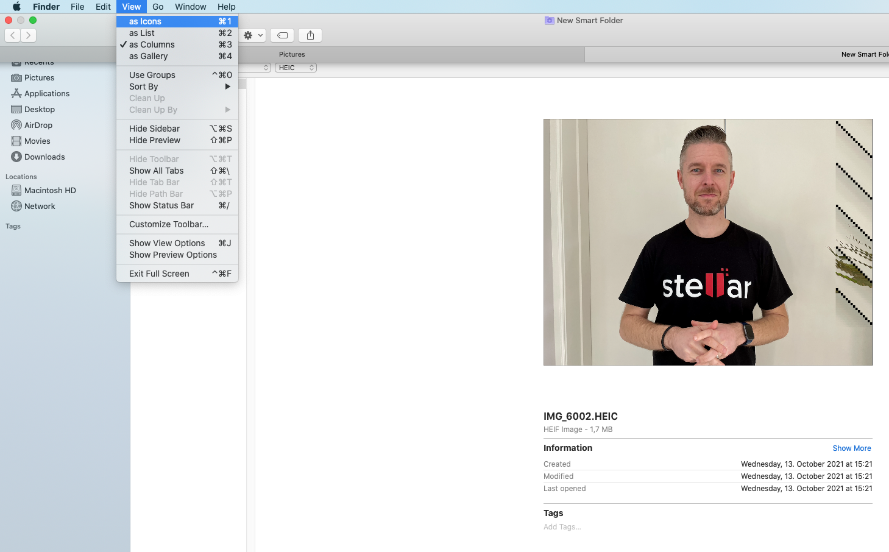Viewport: 889px width, 552px height.
Task: Click the Show More link
Action: (852, 448)
